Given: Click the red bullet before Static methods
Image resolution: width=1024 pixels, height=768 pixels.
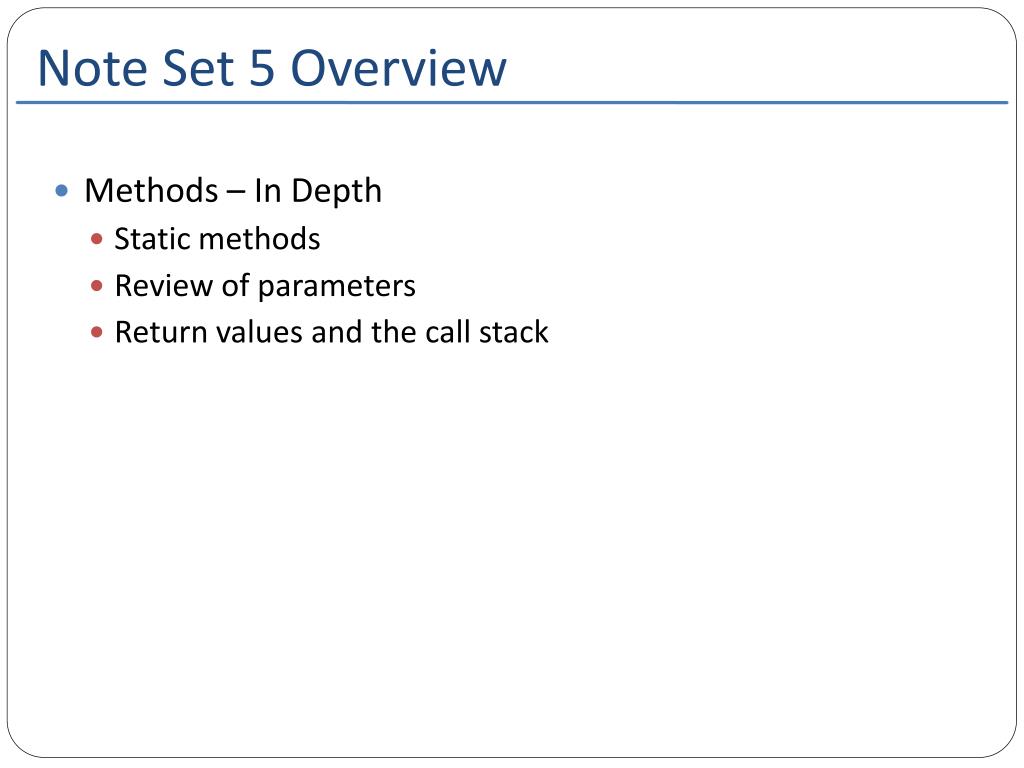Looking at the screenshot, I should coord(97,239).
